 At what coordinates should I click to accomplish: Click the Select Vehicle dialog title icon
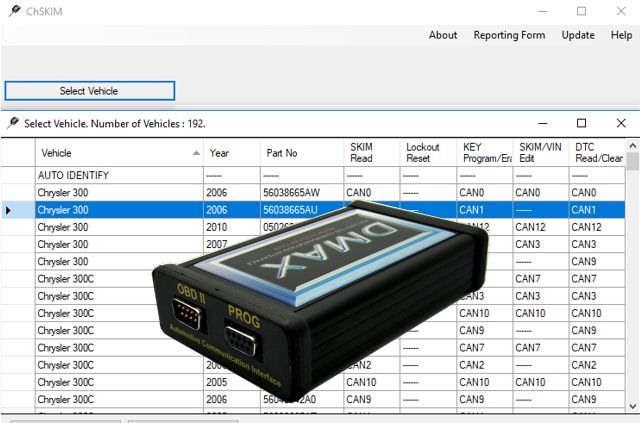pyautogui.click(x=13, y=122)
